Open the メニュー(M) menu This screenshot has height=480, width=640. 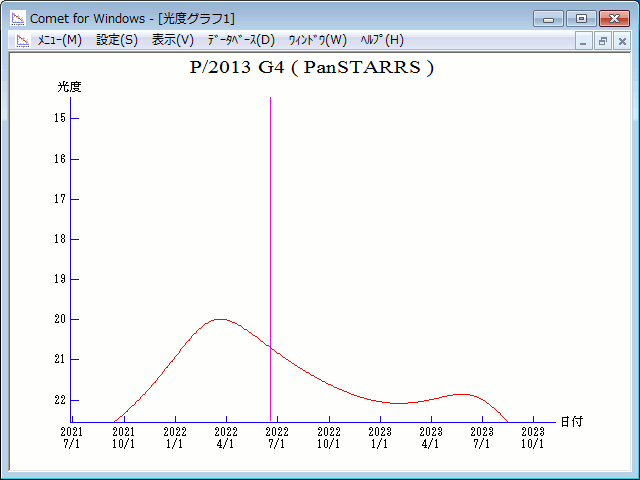point(59,40)
